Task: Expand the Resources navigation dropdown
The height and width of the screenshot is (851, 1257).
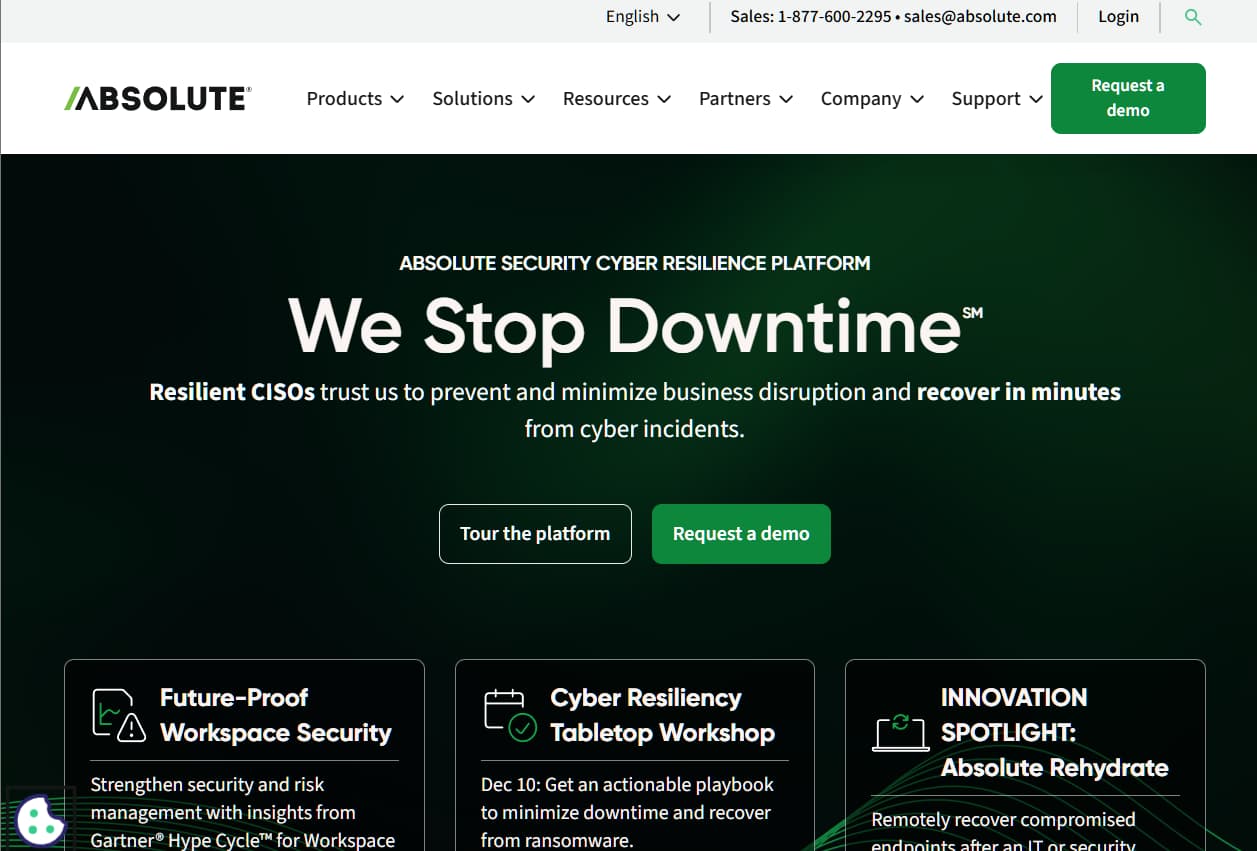Action: coord(616,98)
